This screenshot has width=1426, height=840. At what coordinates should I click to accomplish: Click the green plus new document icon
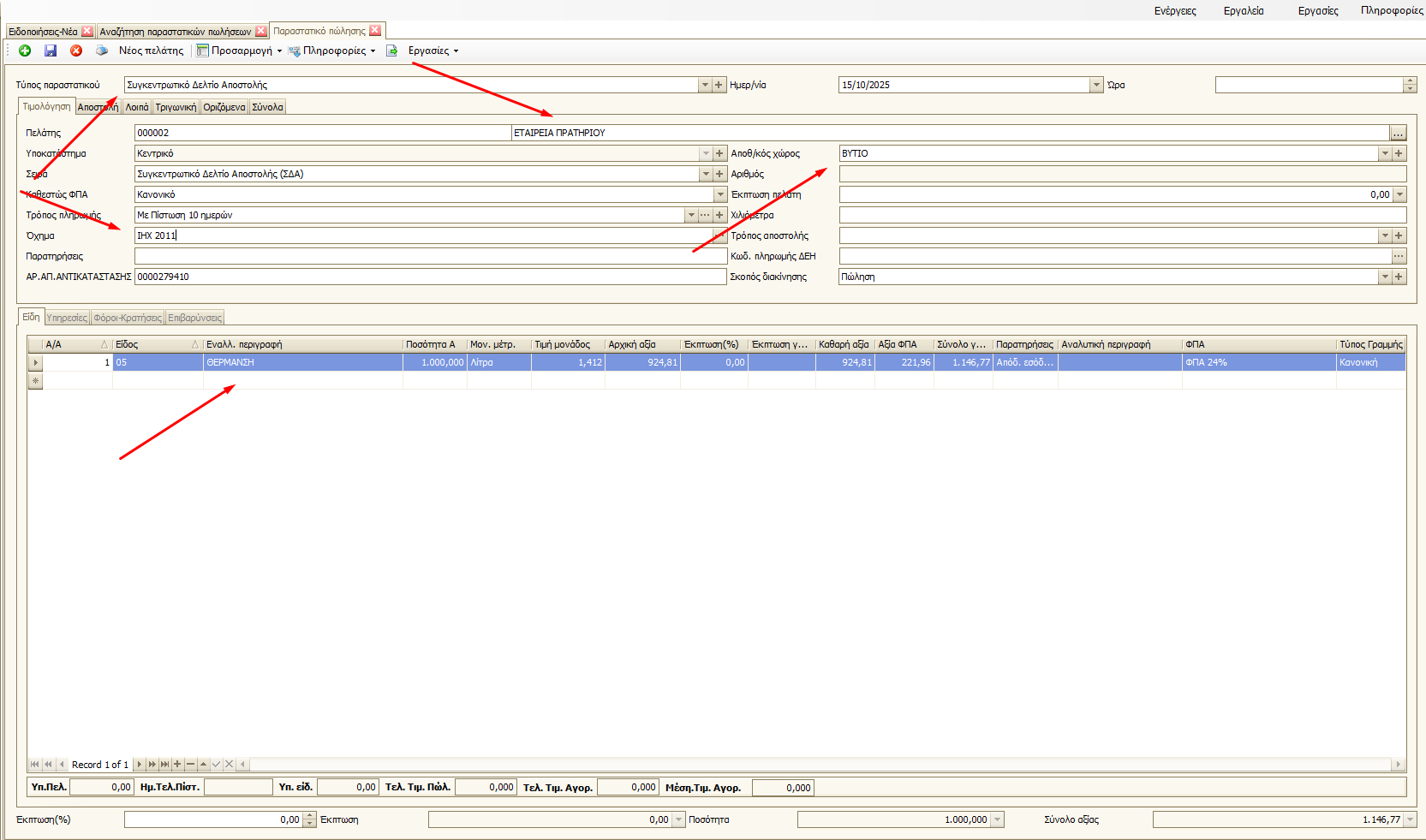pos(24,51)
